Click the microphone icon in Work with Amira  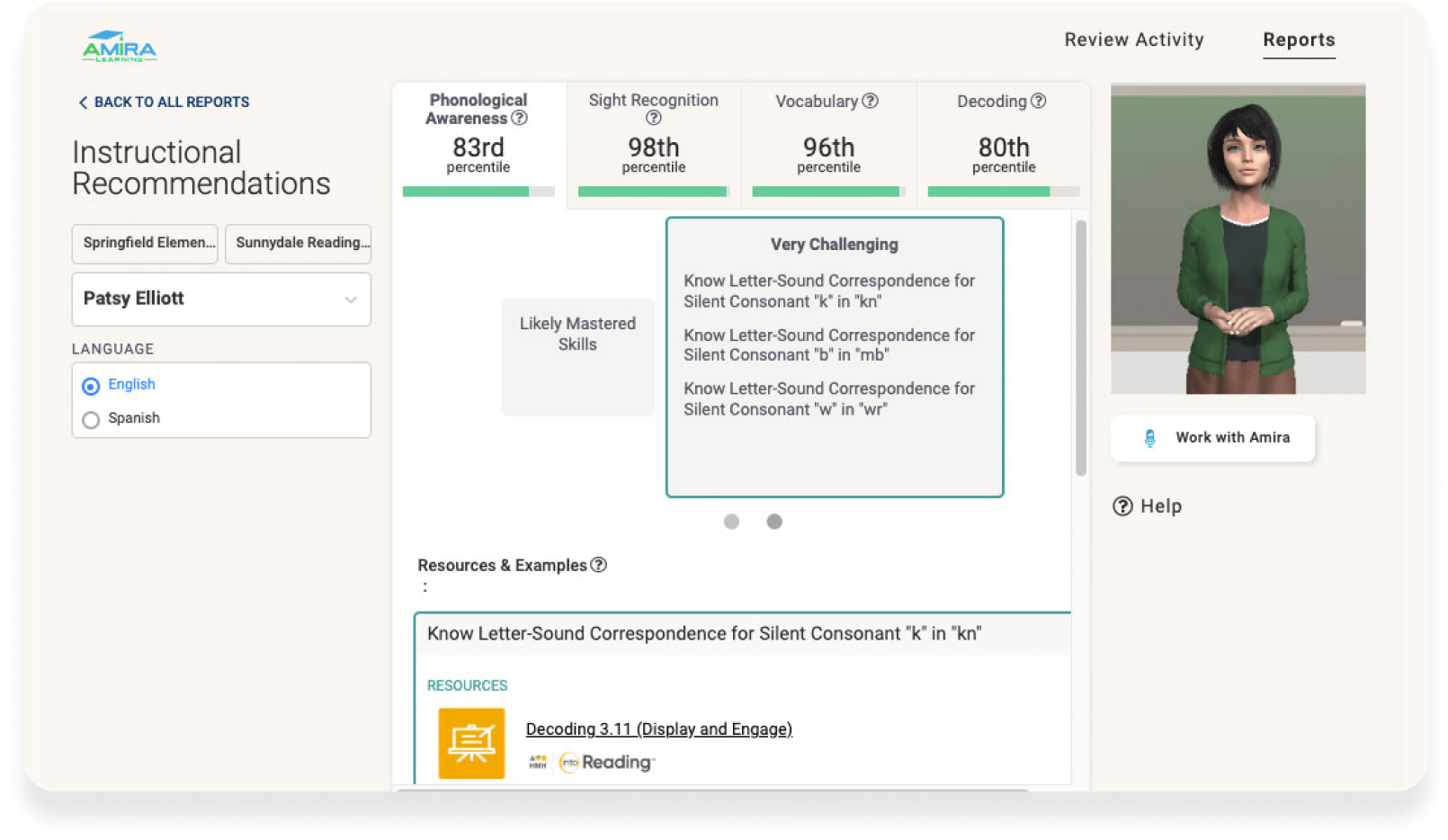(1151, 438)
